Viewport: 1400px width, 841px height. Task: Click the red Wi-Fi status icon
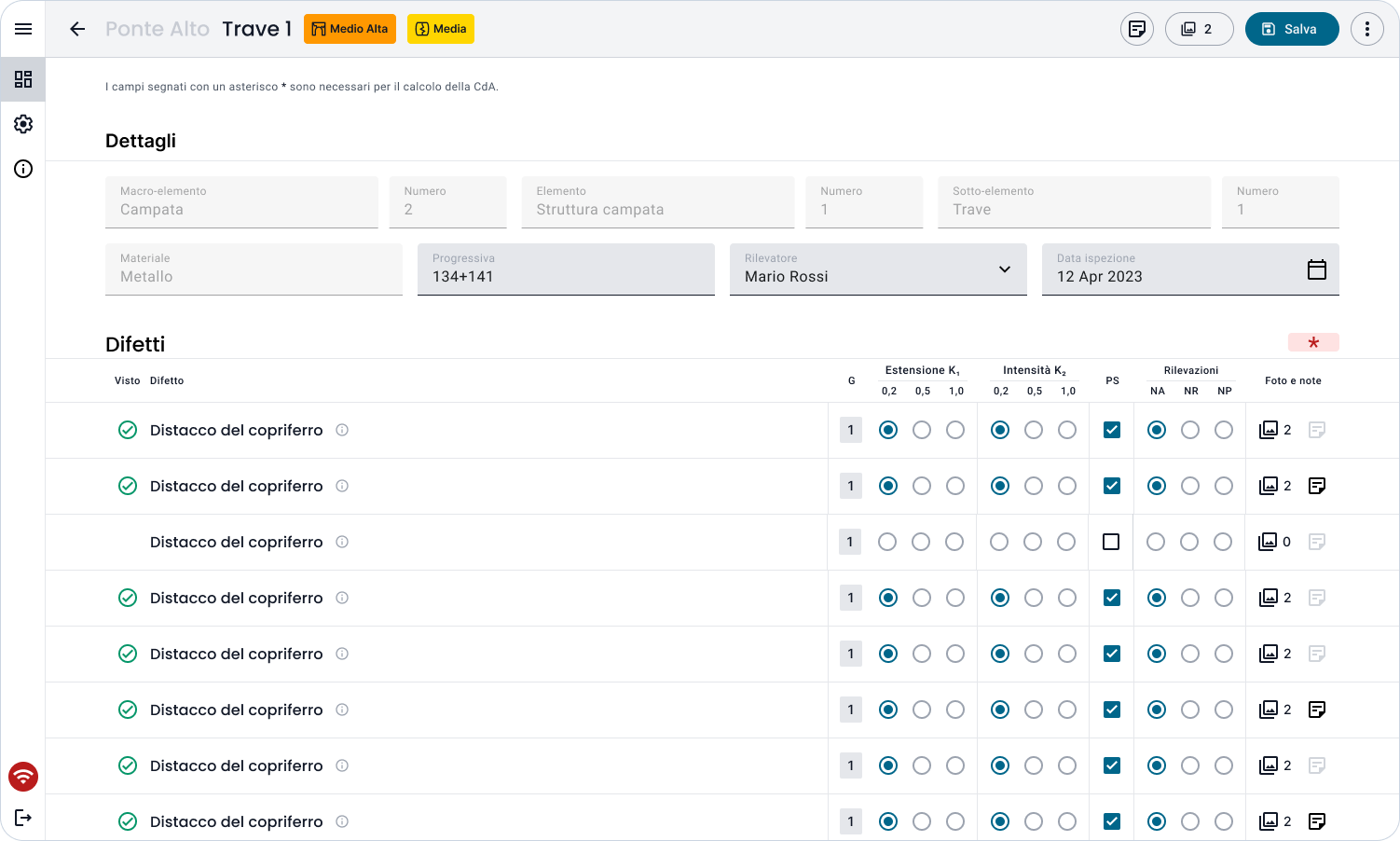tap(23, 776)
